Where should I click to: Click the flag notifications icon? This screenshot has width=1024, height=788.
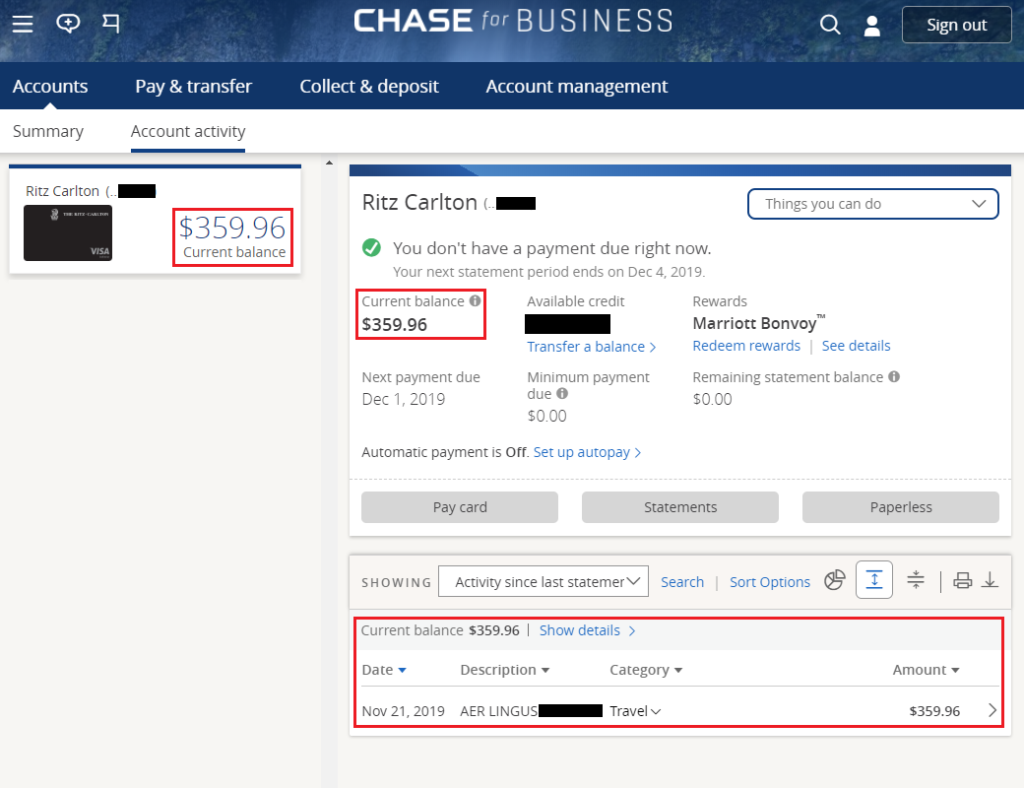[111, 24]
